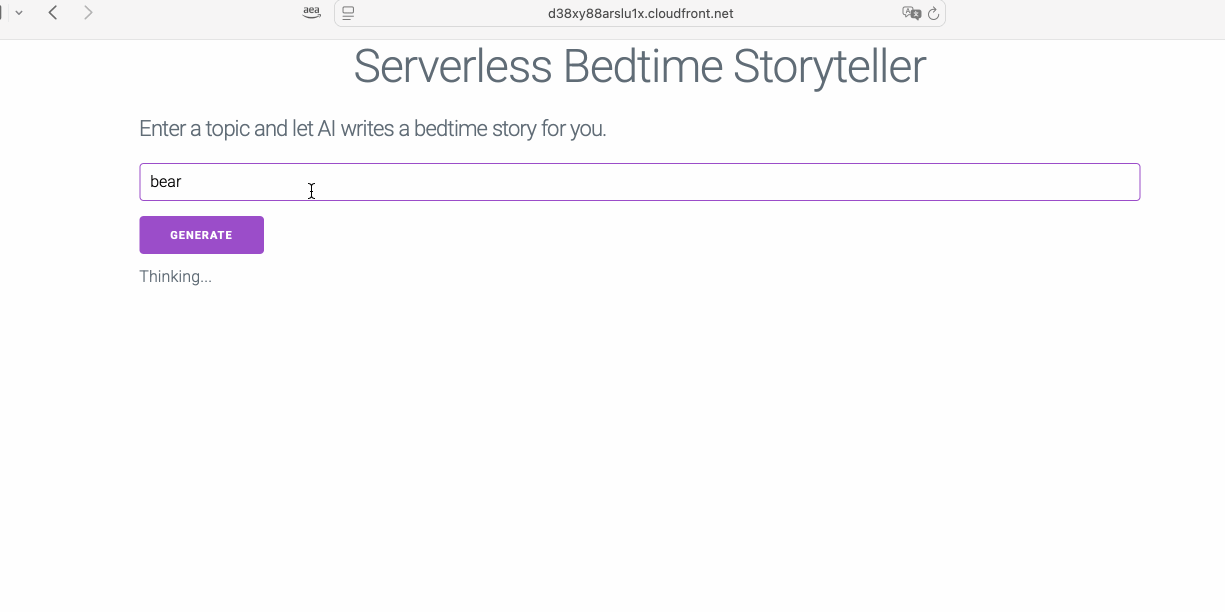
Task: Click the 'Enter a topic' instruction text
Action: point(372,129)
